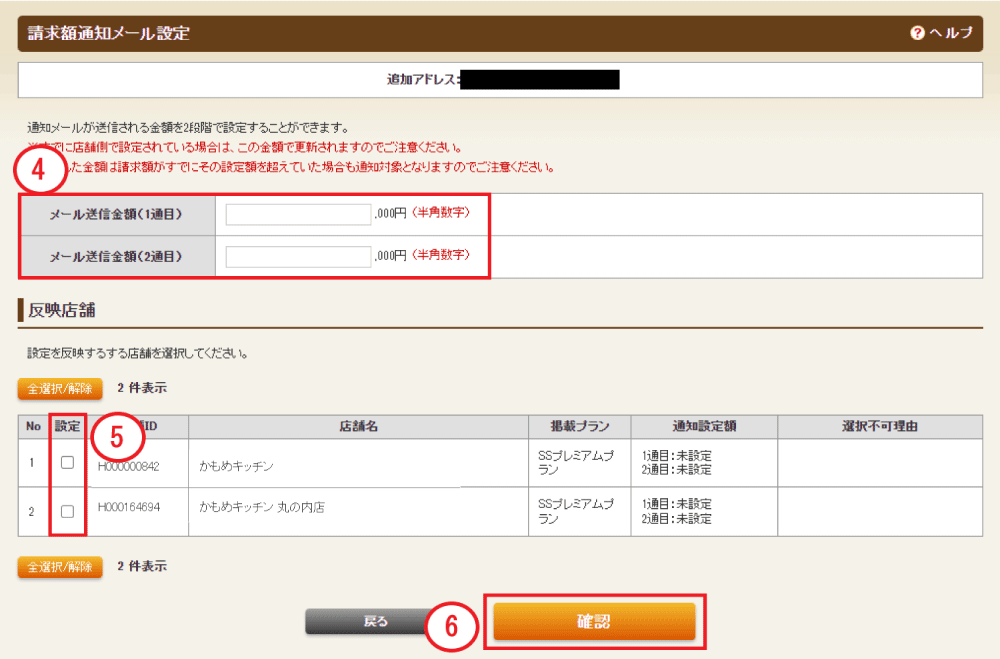This screenshot has width=1000, height=659.
Task: Click the 選択不可理由 column header
Action: (x=880, y=426)
